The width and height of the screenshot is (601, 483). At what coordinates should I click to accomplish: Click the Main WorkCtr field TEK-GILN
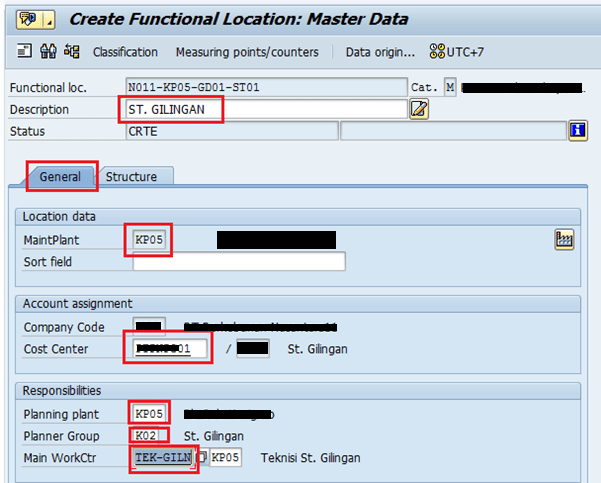point(164,458)
